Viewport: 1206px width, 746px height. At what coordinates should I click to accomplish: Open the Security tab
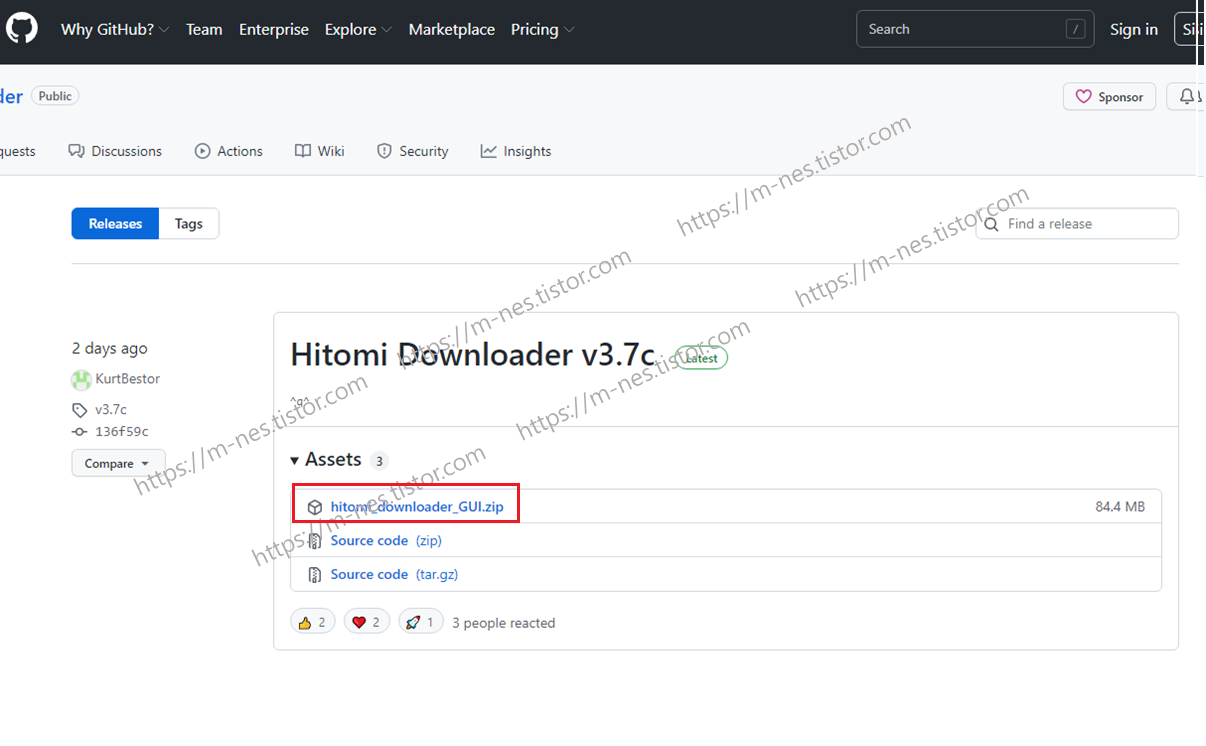pyautogui.click(x=412, y=151)
